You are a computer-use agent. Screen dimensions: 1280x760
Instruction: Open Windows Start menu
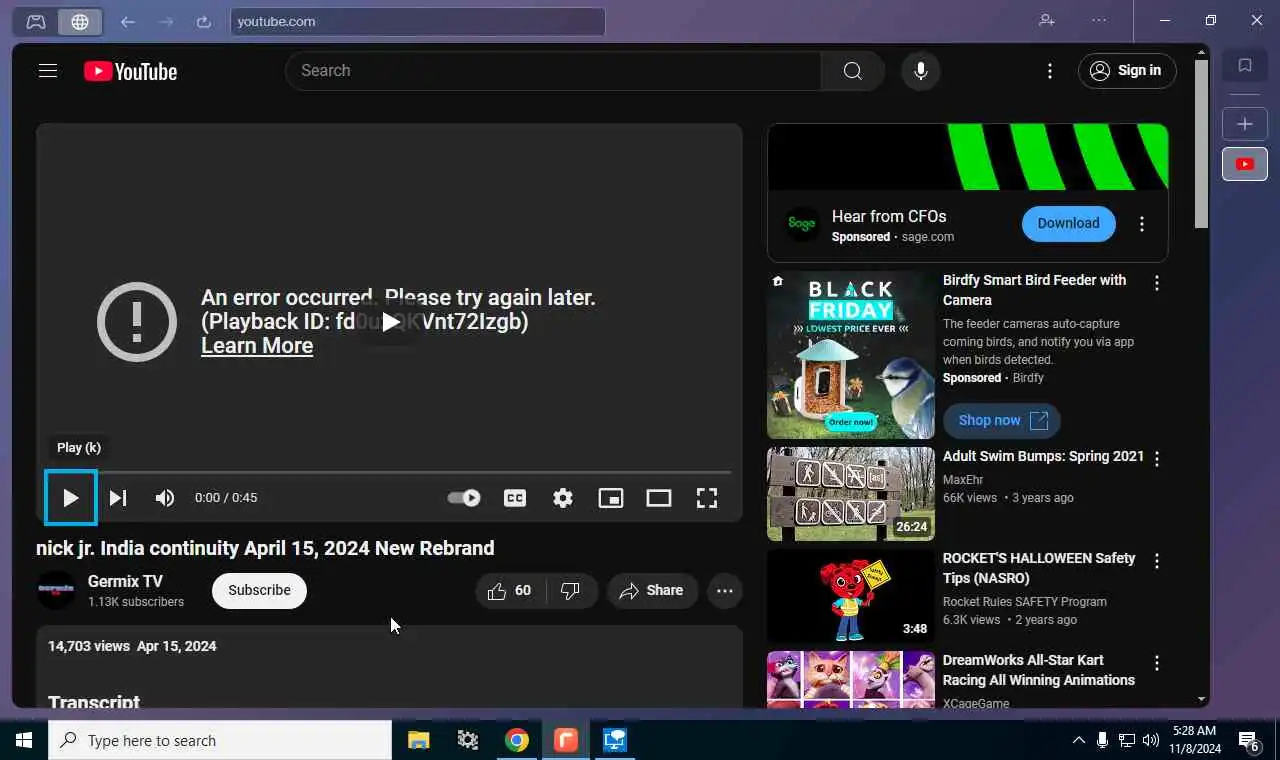click(x=24, y=740)
